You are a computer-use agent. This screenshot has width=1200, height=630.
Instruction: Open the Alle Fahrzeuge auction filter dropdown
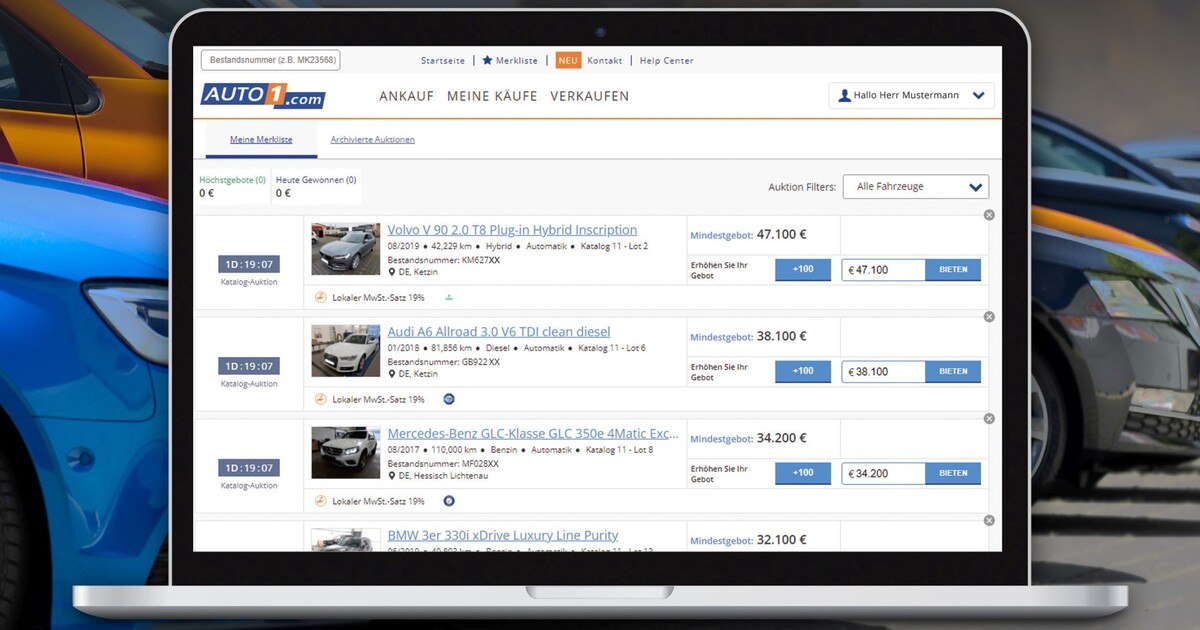pyautogui.click(x=915, y=187)
